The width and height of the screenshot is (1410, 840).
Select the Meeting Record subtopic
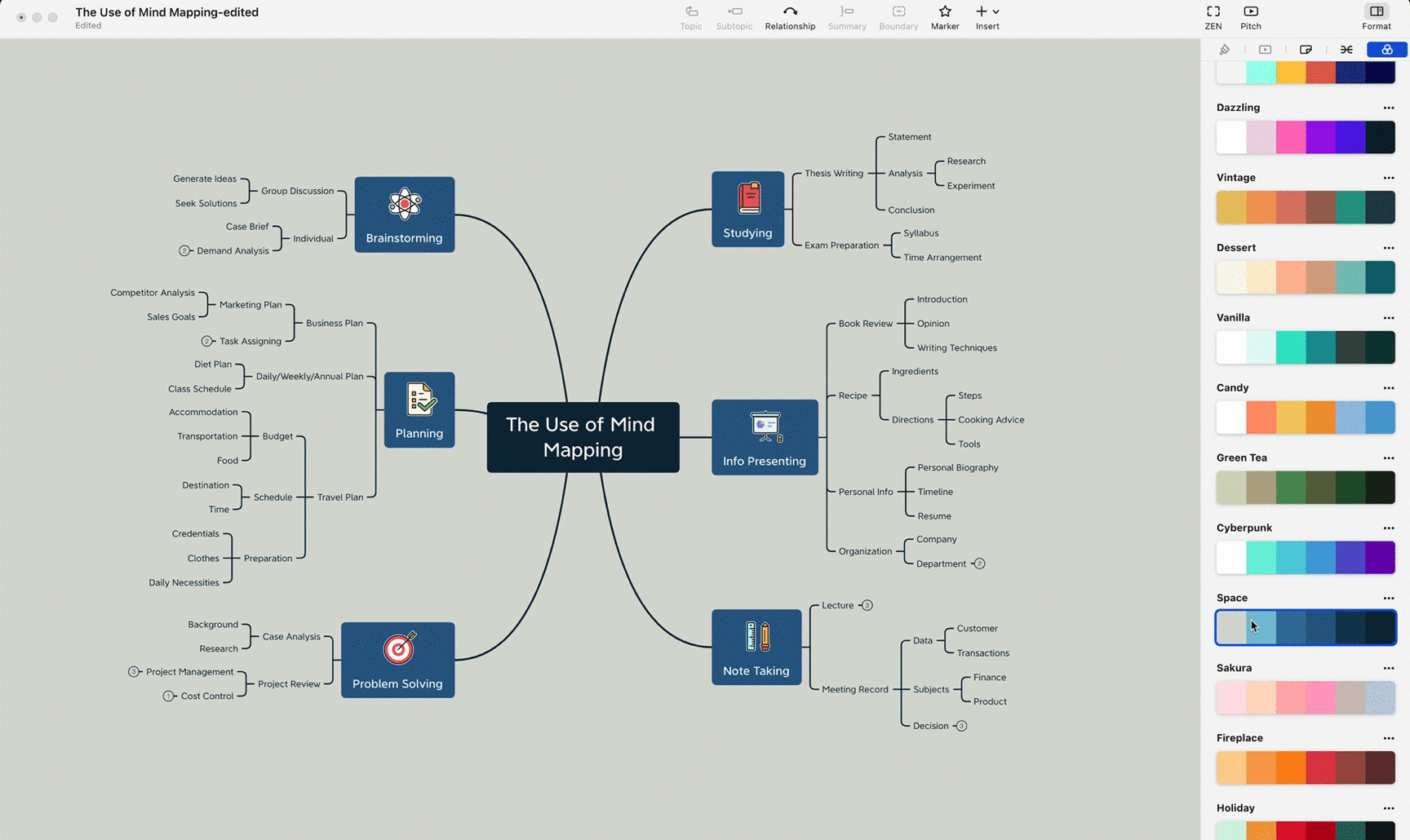pos(855,689)
